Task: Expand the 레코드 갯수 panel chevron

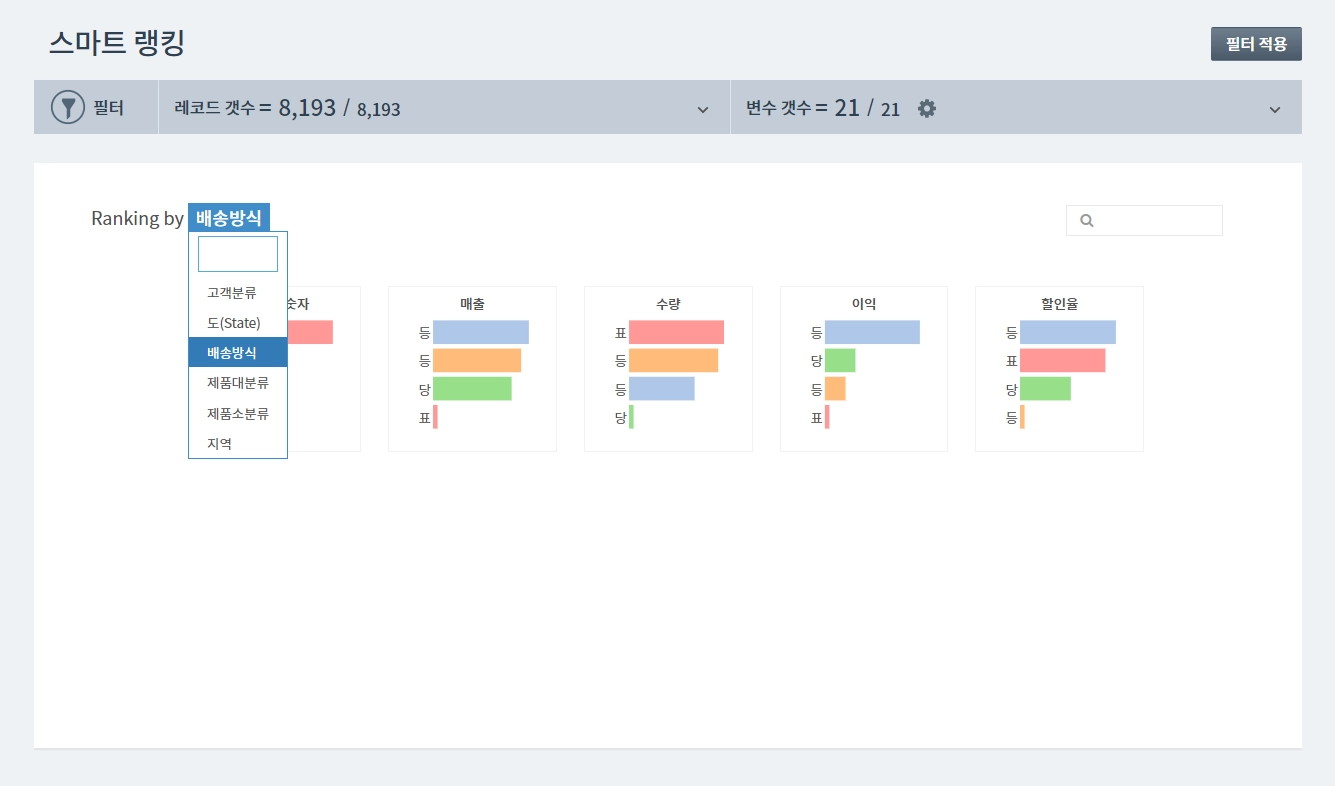Action: pos(703,109)
